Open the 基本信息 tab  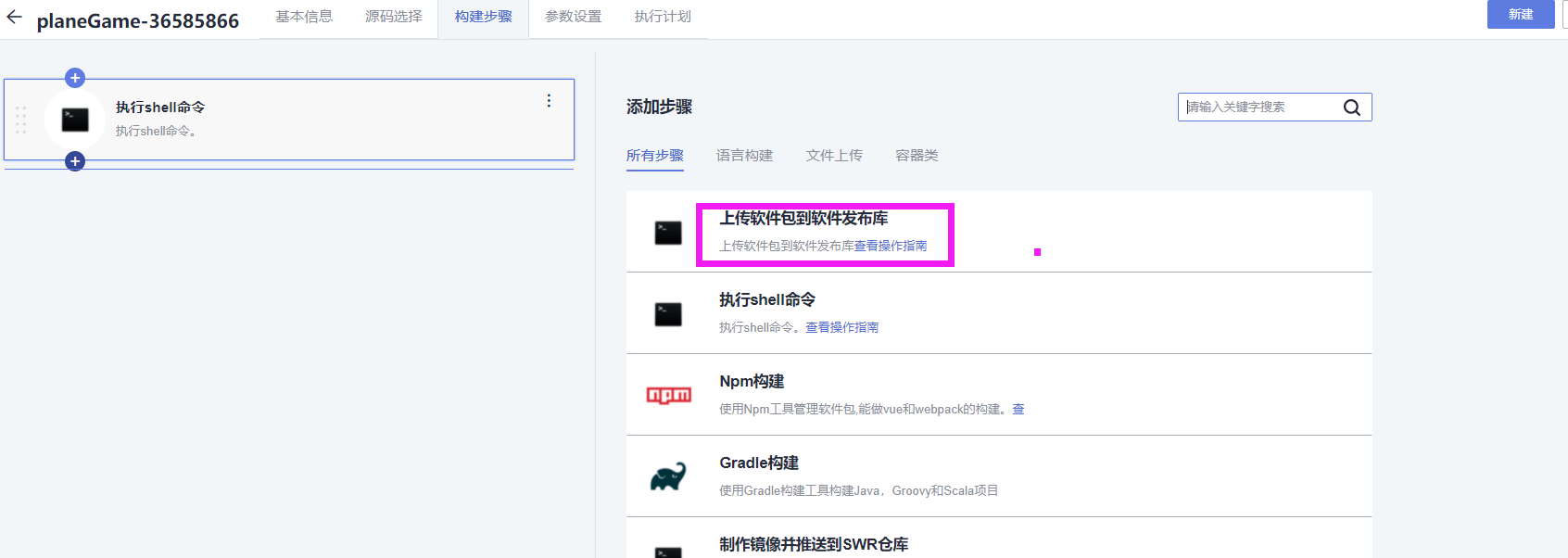[304, 17]
